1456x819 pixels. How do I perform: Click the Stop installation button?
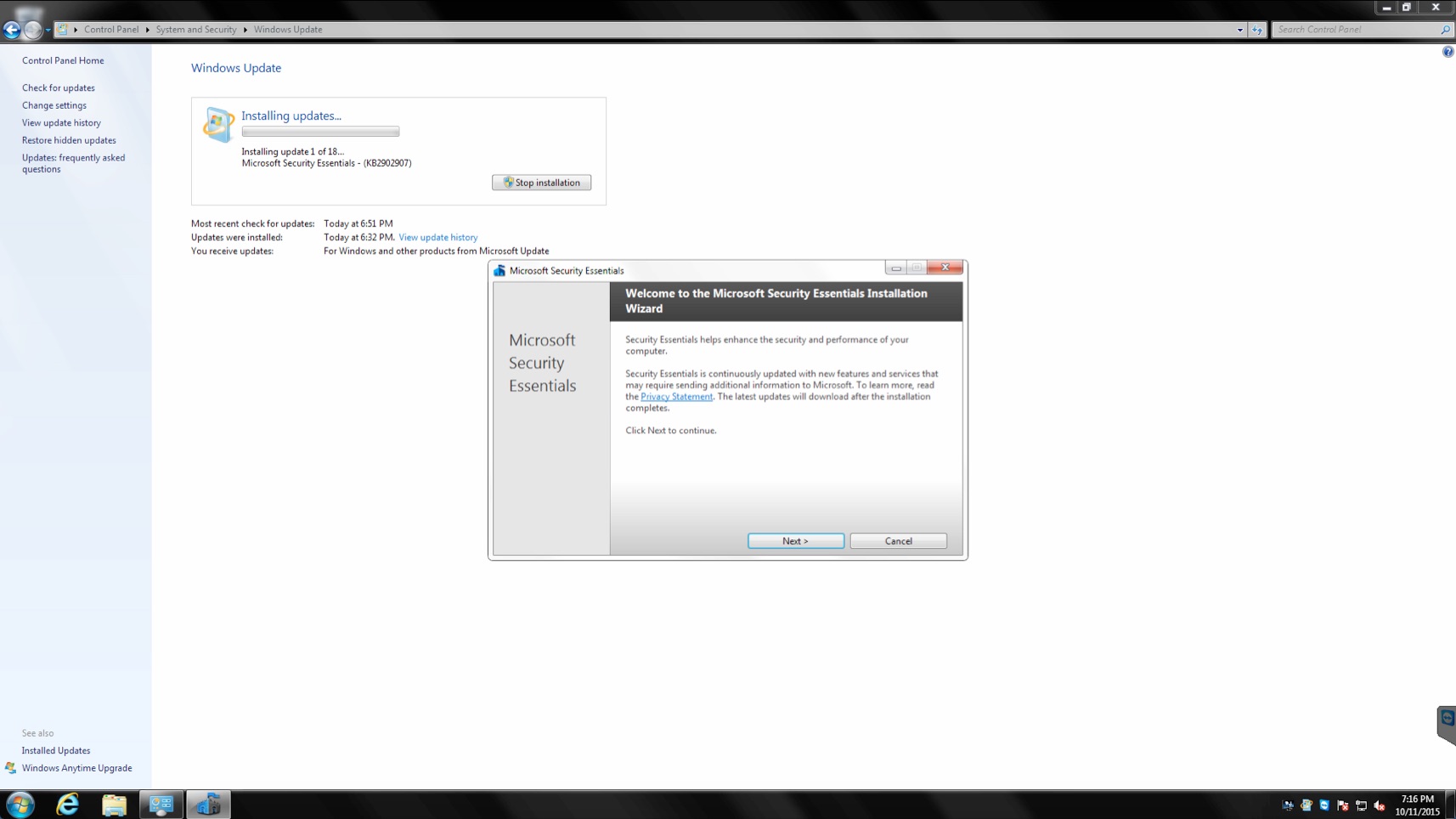(541, 183)
